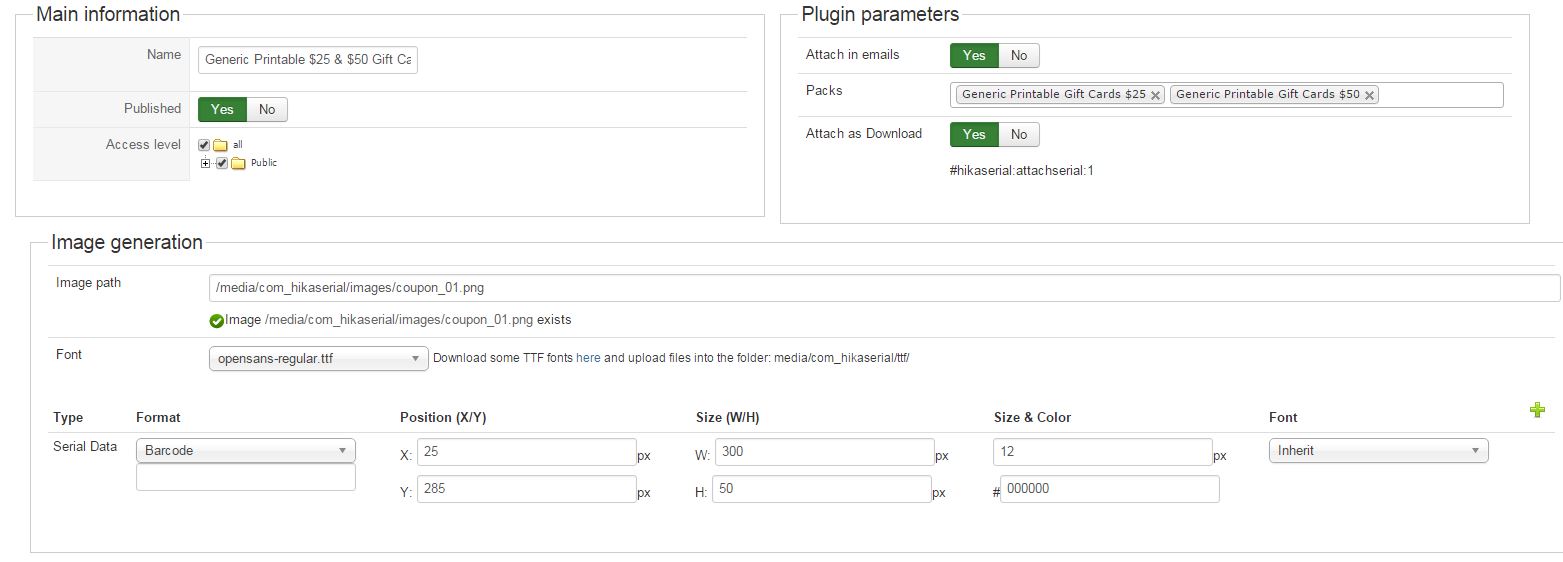Screen dimensions: 1563x562
Task: Open the Barcode format dropdown
Action: 245,451
